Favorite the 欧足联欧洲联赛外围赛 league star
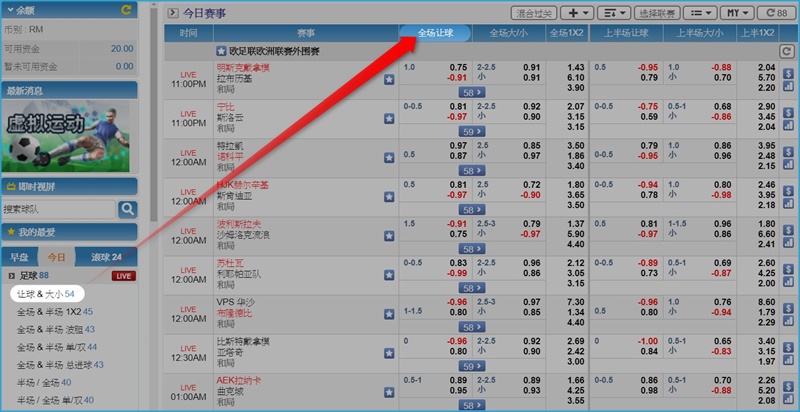Viewport: 800px width, 412px height. 221,51
